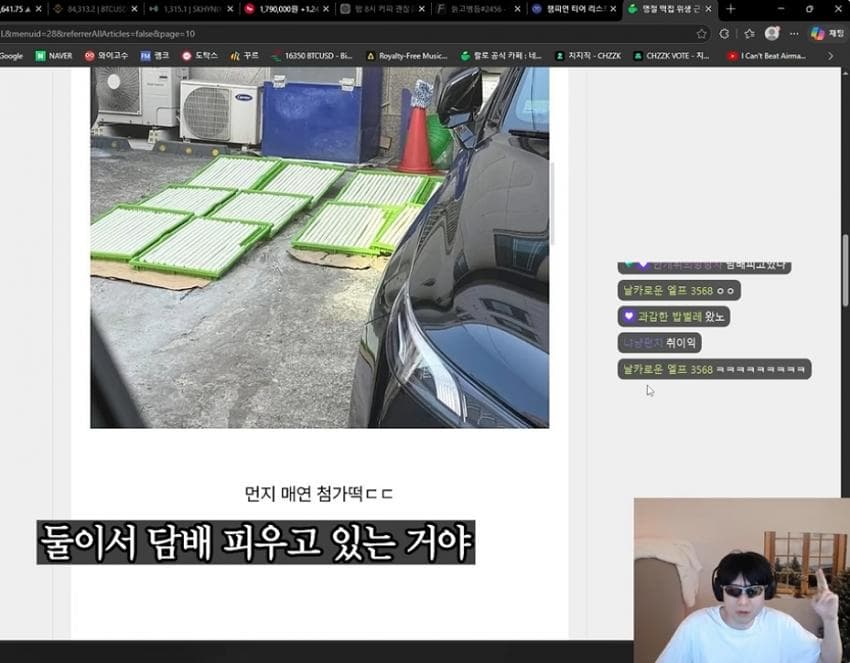Screen dimensions: 850x663
Task: Click the 날카로운 엘프 3568 ㅋㅋㅋ chat message
Action: (x=714, y=369)
